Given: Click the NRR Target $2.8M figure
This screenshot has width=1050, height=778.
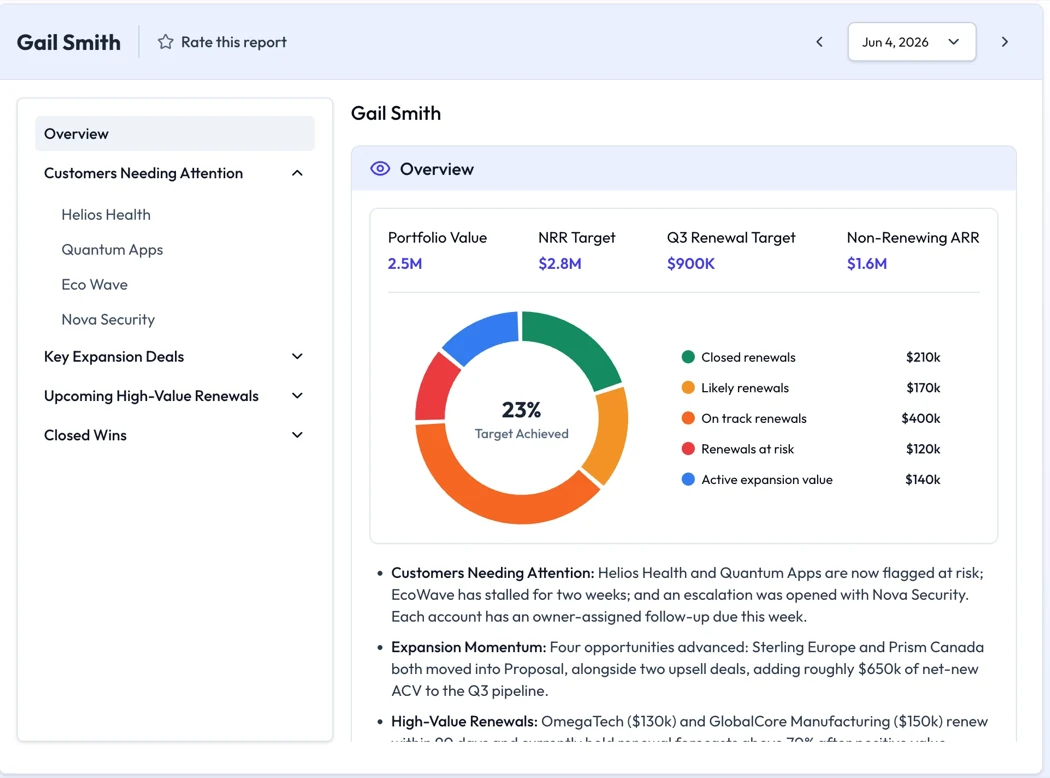Looking at the screenshot, I should tap(560, 264).
